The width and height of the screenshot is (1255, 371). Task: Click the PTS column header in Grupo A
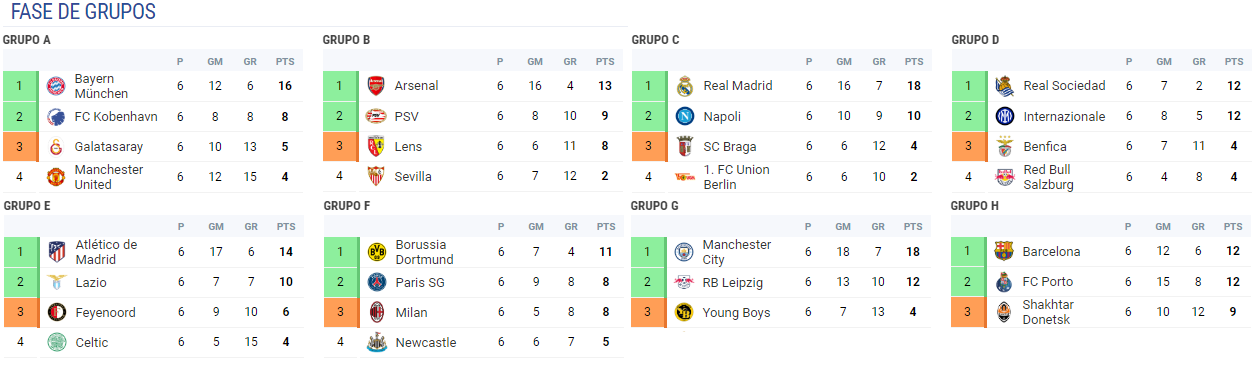[x=285, y=61]
